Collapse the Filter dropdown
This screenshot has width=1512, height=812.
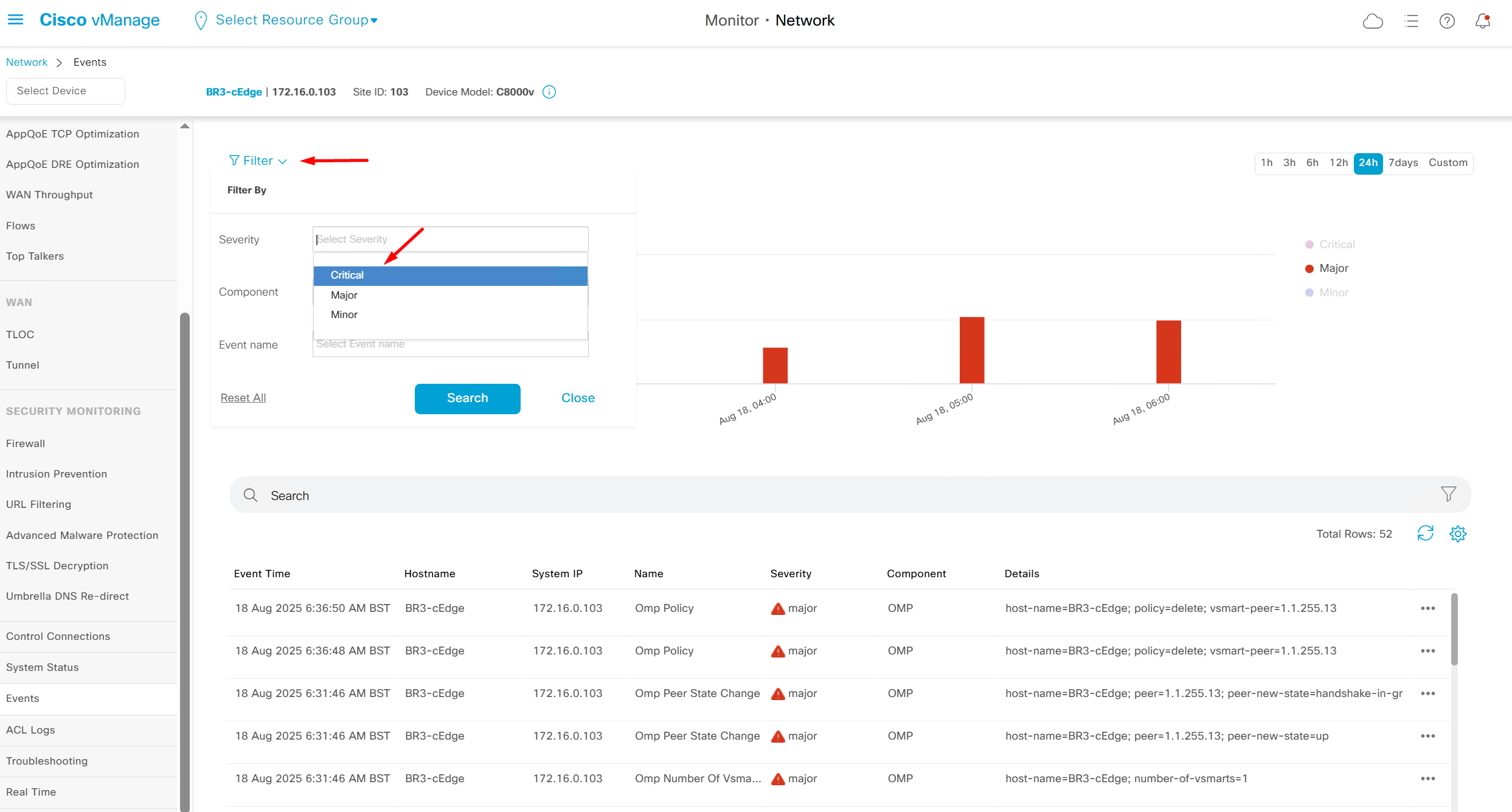[x=258, y=161]
